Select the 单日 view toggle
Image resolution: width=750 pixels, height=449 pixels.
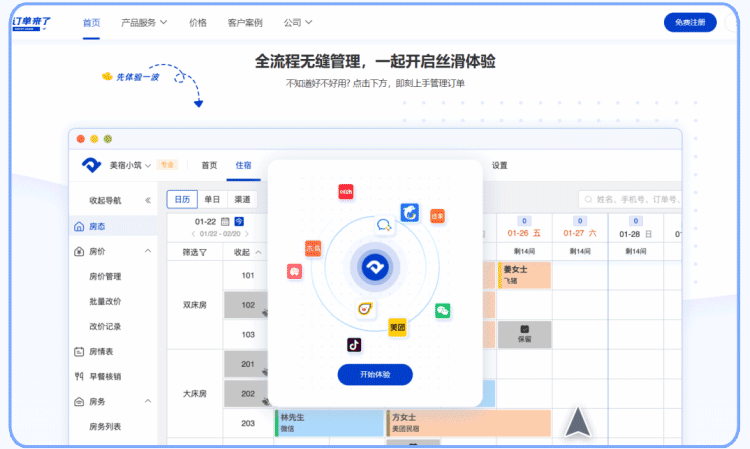point(212,199)
